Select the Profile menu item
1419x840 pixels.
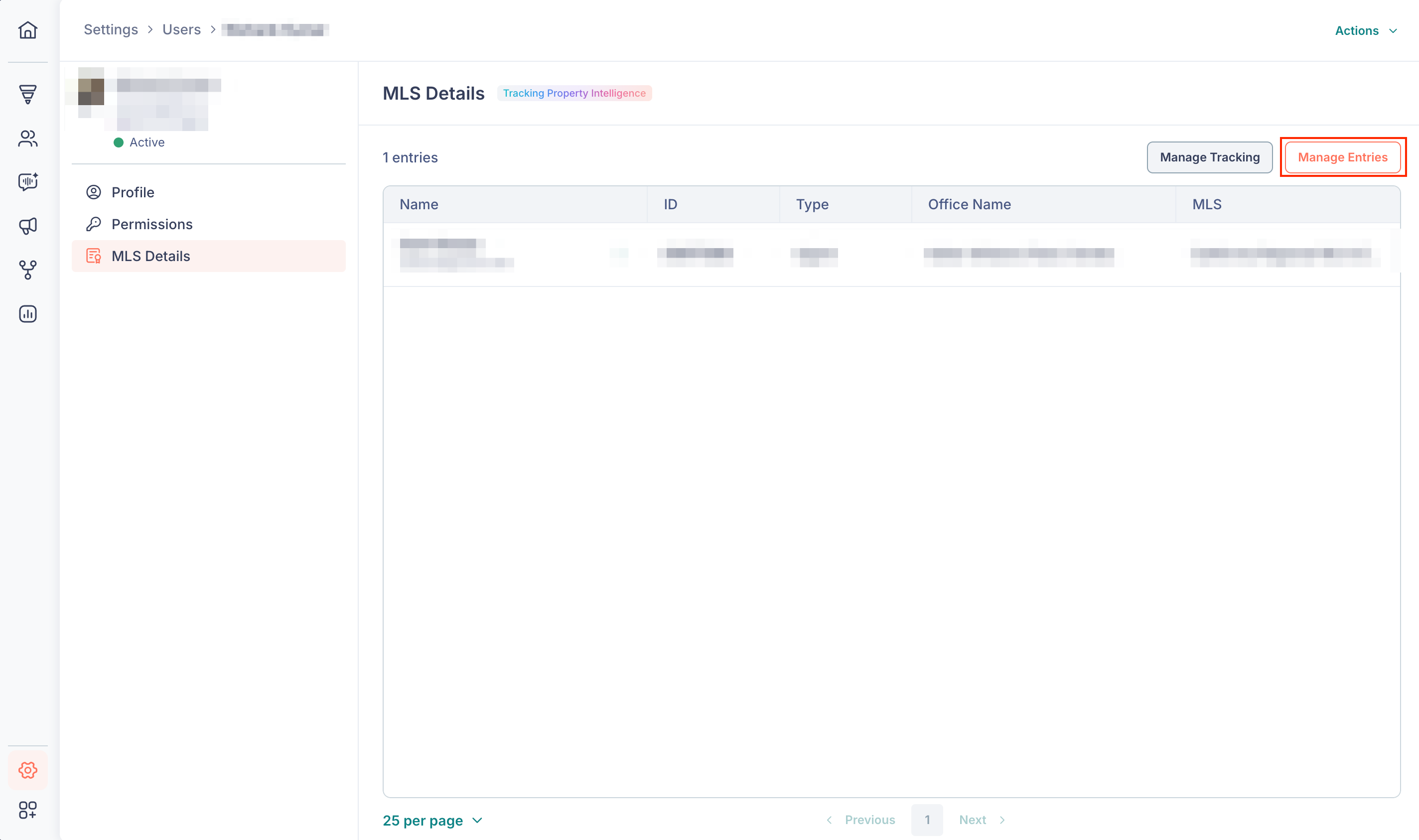tap(208, 192)
